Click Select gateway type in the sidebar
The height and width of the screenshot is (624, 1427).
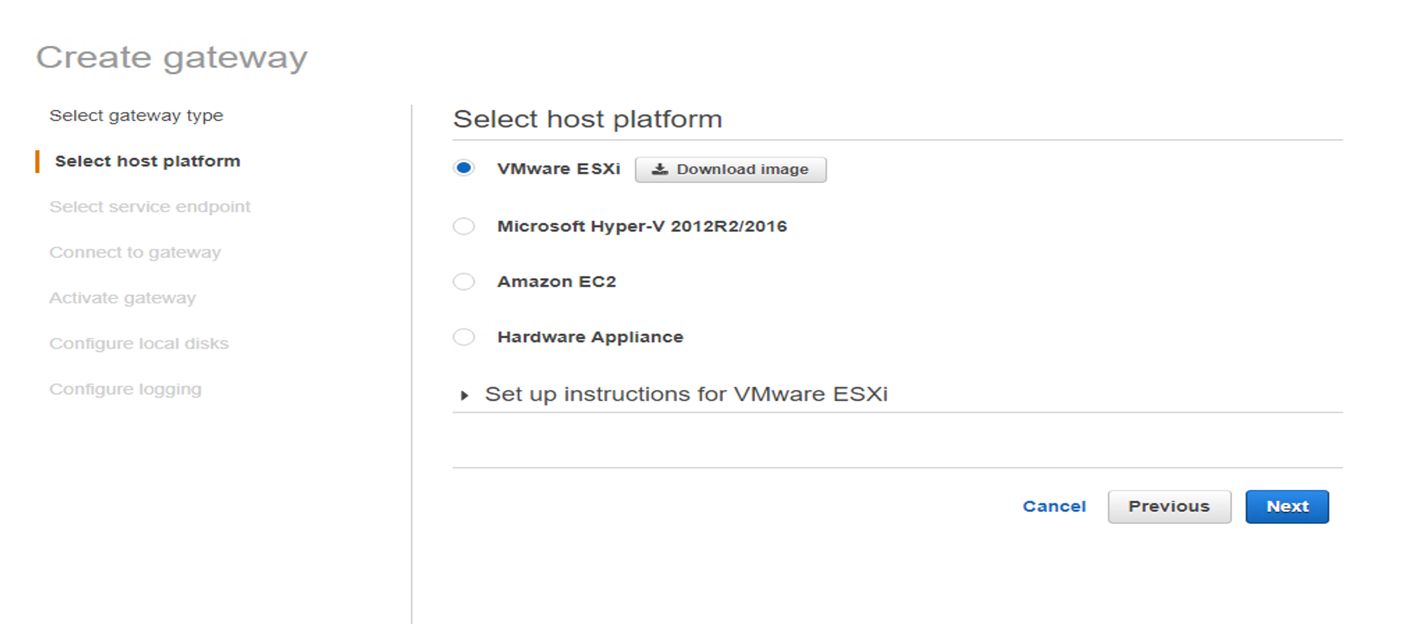click(x=135, y=115)
